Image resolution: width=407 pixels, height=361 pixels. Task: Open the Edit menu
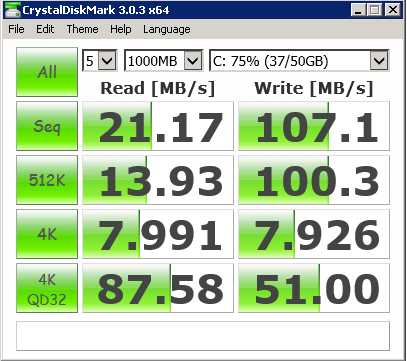tap(45, 29)
